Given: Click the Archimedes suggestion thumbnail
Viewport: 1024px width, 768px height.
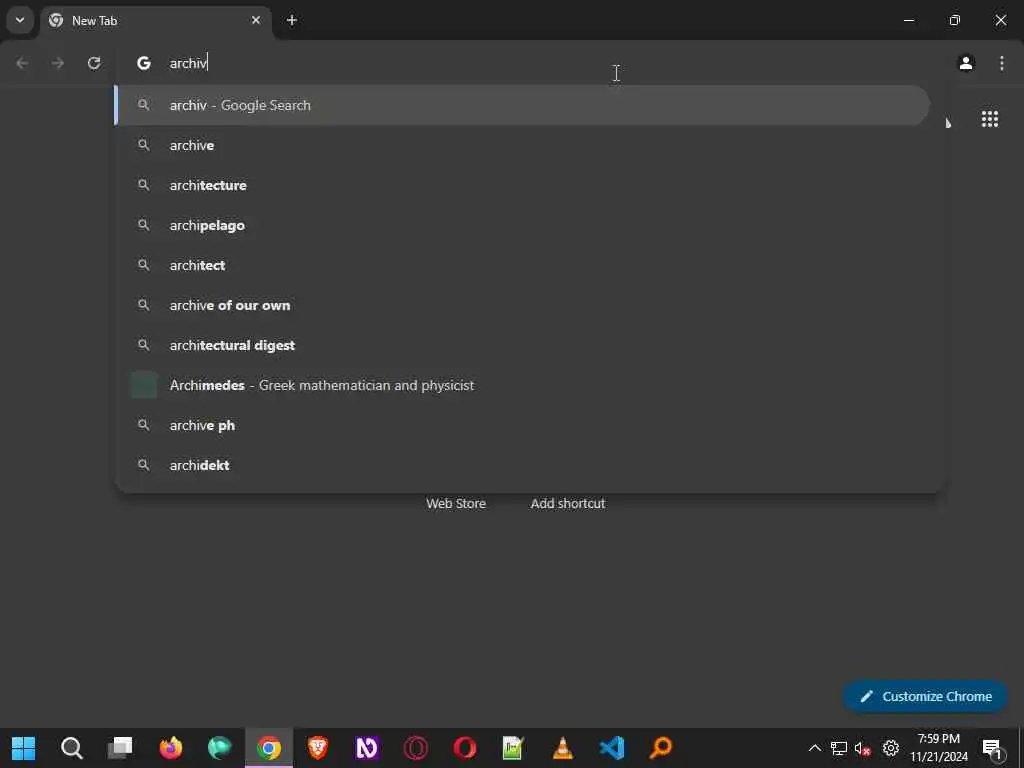Looking at the screenshot, I should [x=144, y=385].
